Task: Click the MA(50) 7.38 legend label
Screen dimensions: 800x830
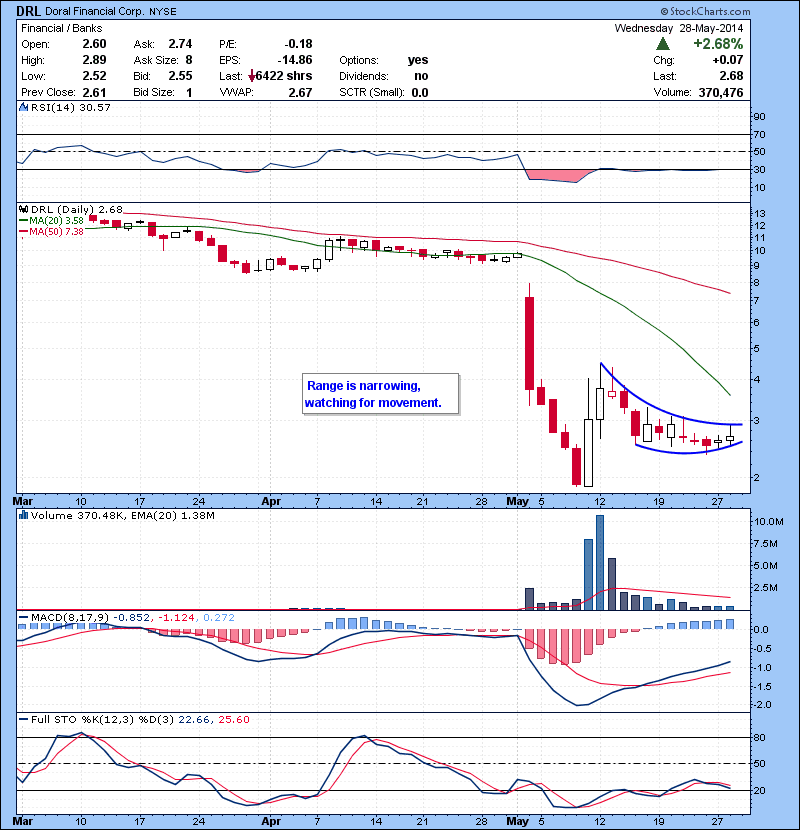Action: [56, 231]
